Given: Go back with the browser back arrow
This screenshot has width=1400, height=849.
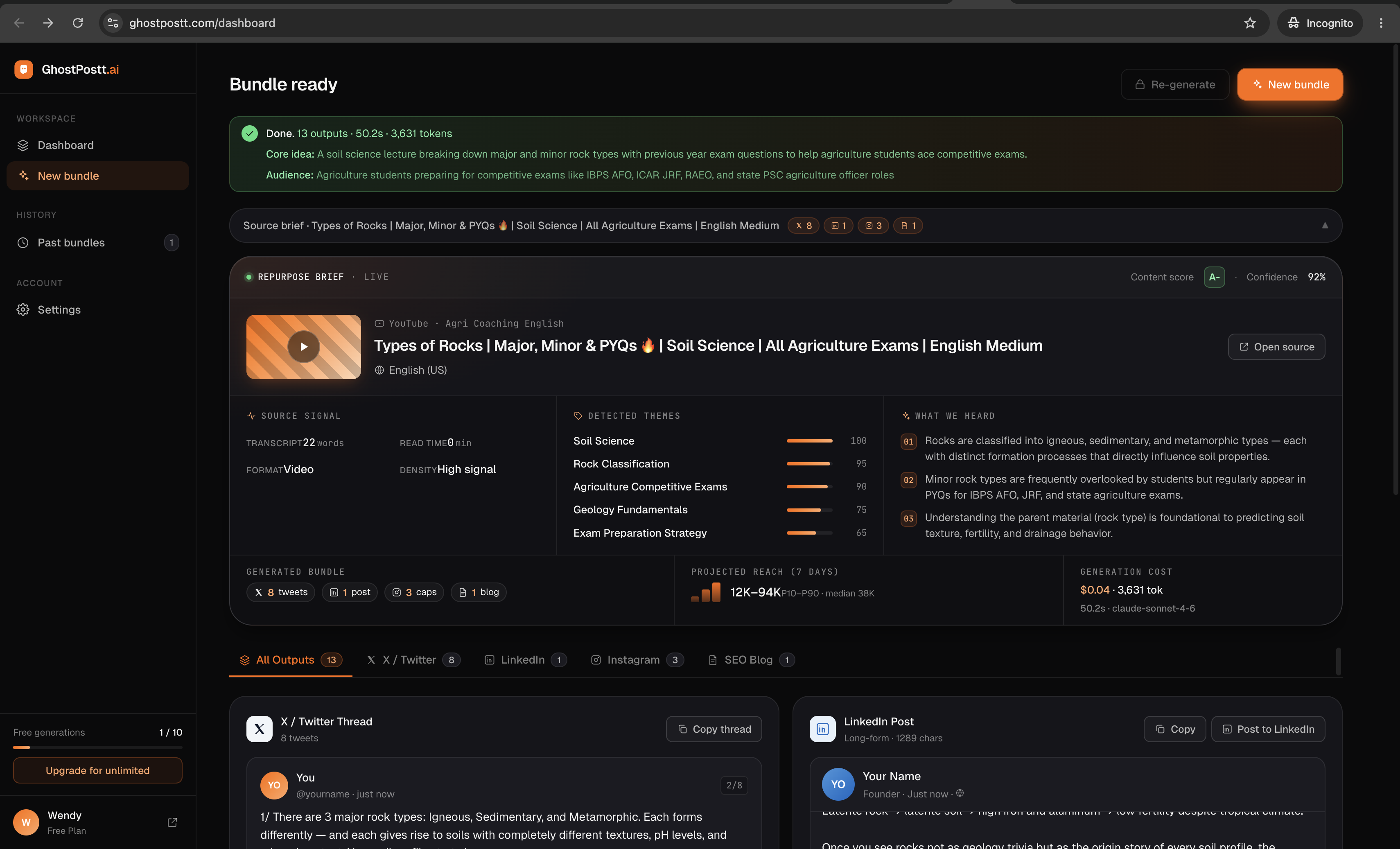Looking at the screenshot, I should tap(19, 23).
